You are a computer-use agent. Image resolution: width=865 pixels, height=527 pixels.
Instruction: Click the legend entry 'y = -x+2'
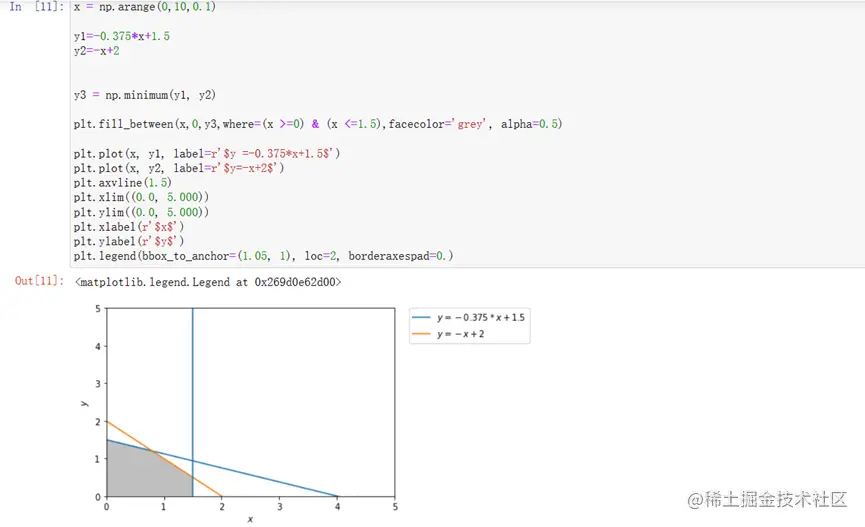[448, 334]
